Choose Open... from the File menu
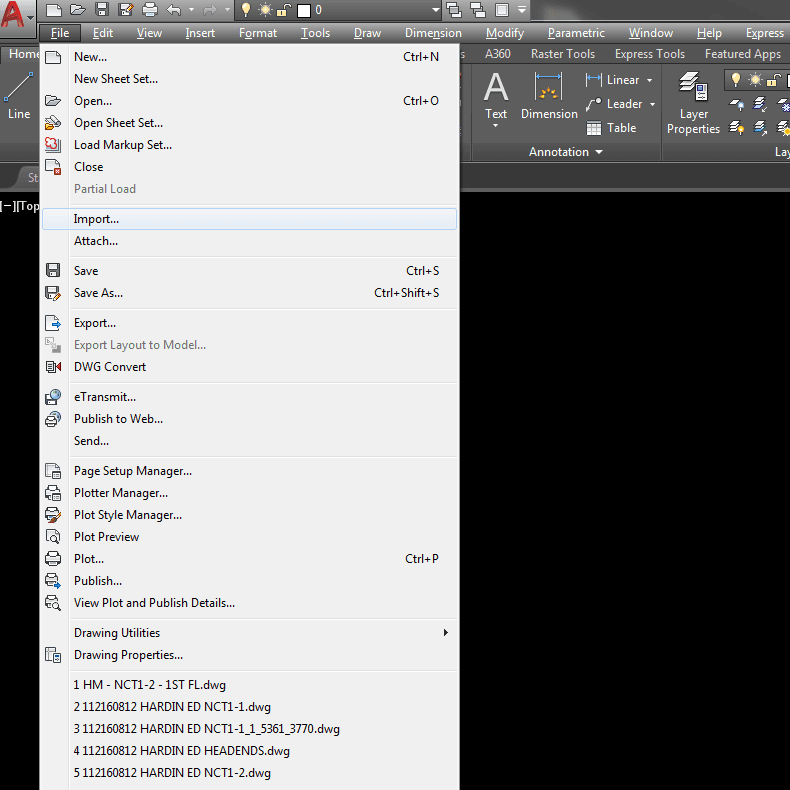Viewport: 790px width, 790px height. click(x=249, y=101)
